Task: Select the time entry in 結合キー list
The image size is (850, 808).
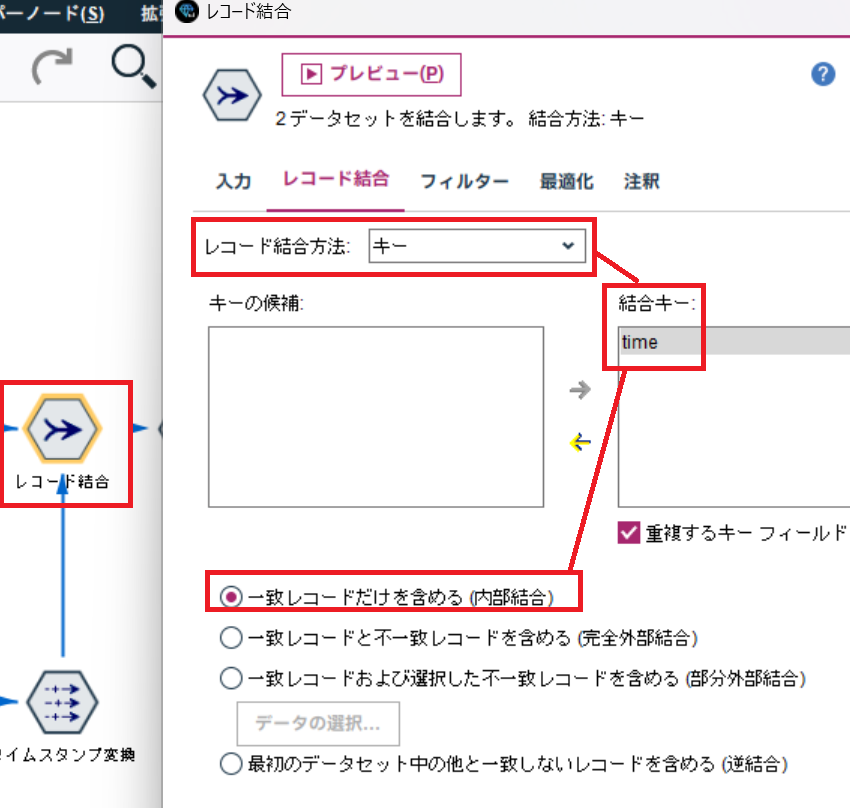Action: 734,341
